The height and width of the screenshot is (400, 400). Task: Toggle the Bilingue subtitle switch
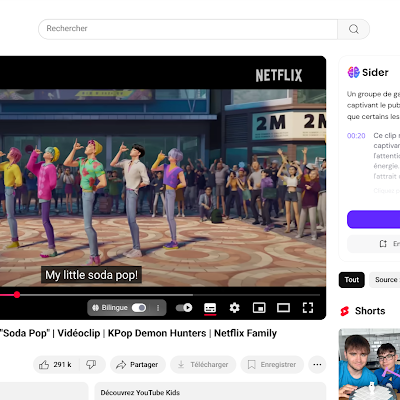pyautogui.click(x=139, y=308)
